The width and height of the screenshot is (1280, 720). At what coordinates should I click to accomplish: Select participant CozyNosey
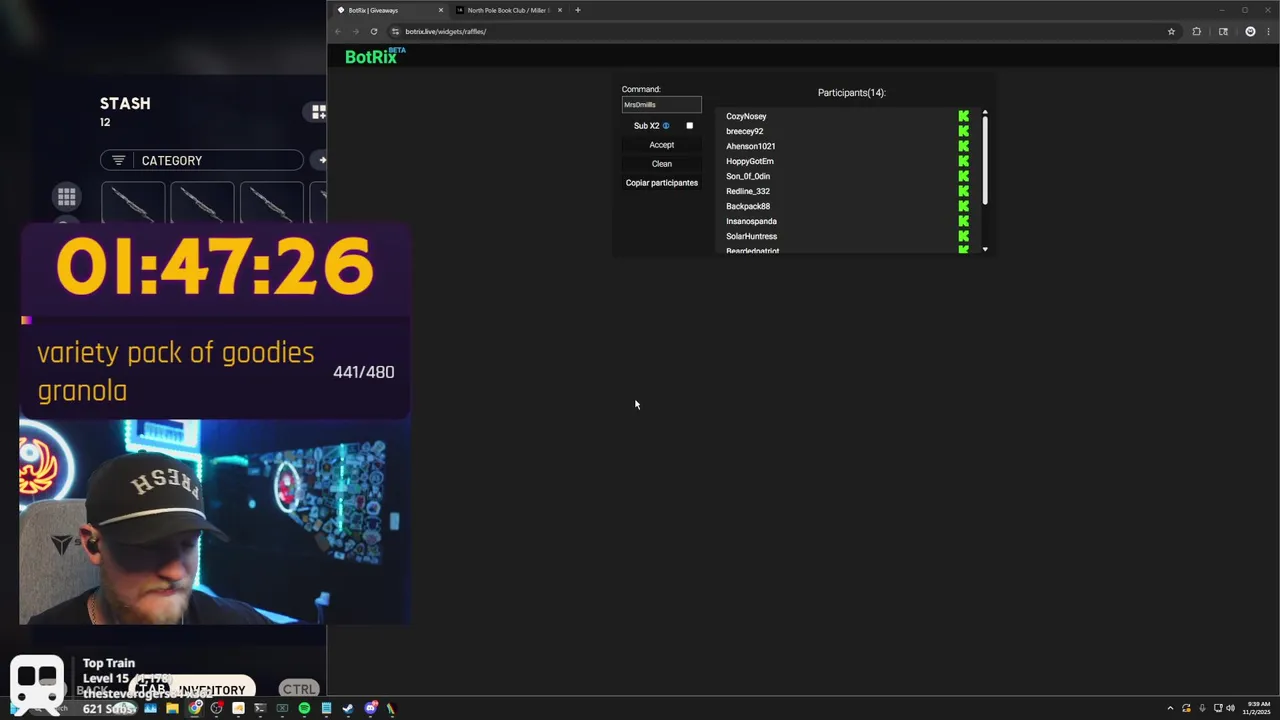pyautogui.click(x=746, y=116)
